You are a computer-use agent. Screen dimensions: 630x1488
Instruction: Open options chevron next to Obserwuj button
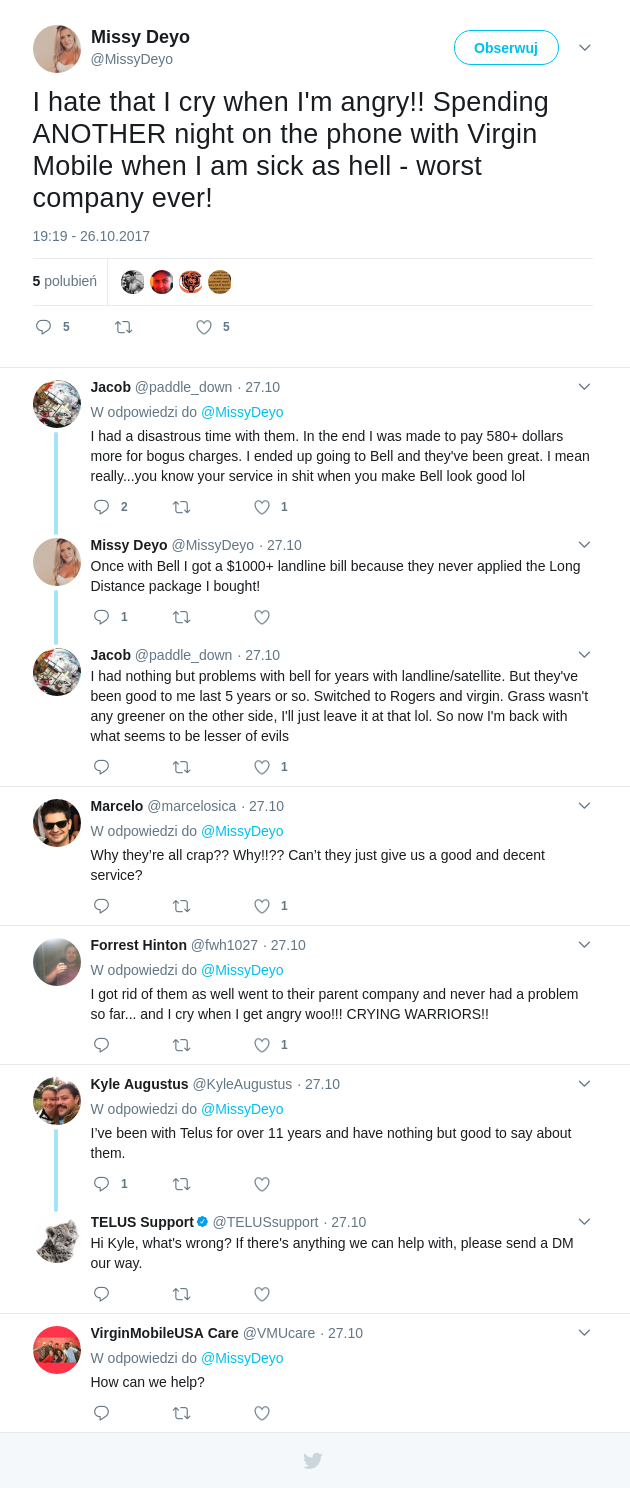coord(585,48)
